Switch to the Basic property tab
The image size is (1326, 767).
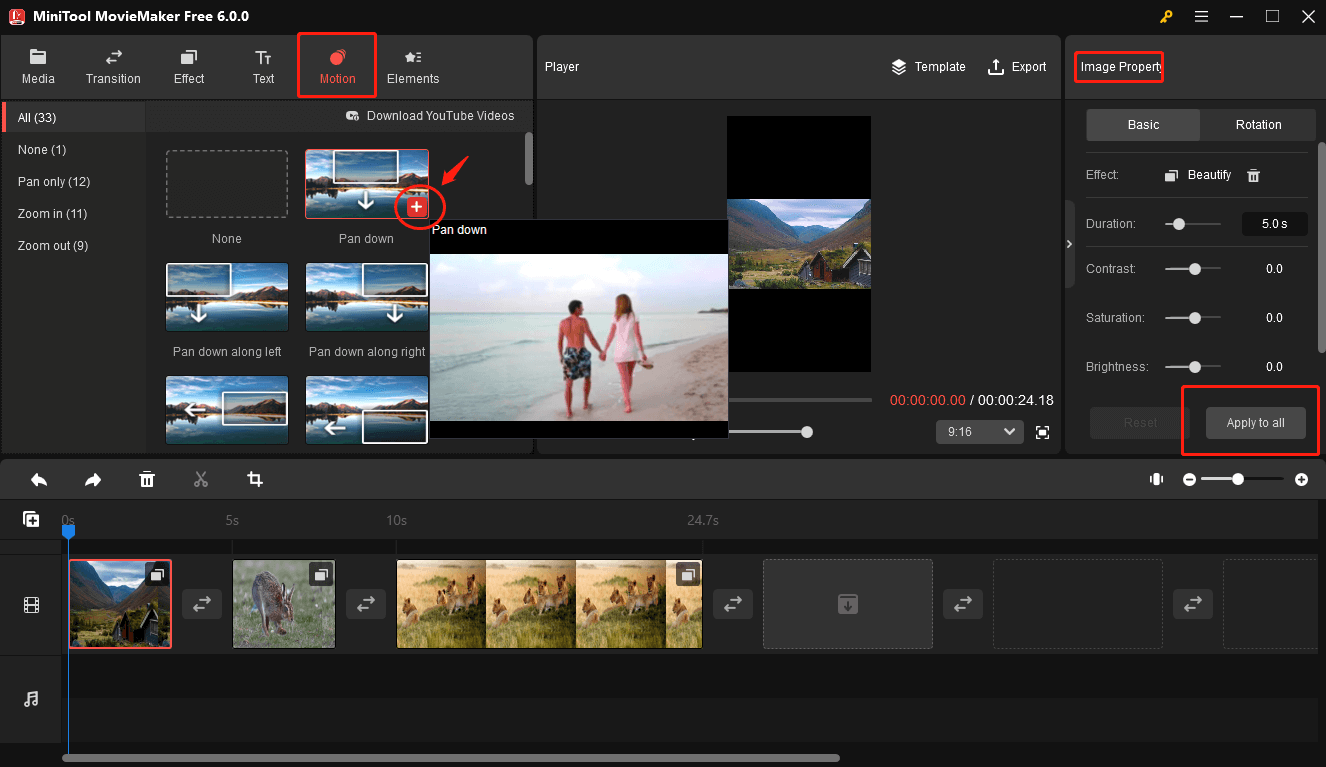pyautogui.click(x=1143, y=125)
